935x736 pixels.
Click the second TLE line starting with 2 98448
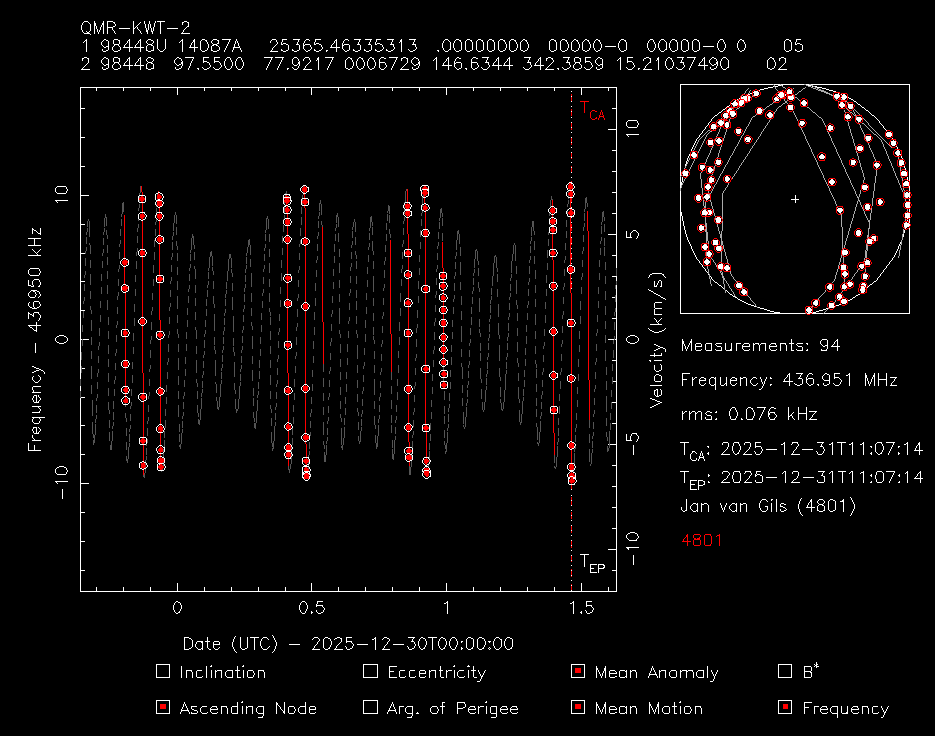tap(432, 64)
